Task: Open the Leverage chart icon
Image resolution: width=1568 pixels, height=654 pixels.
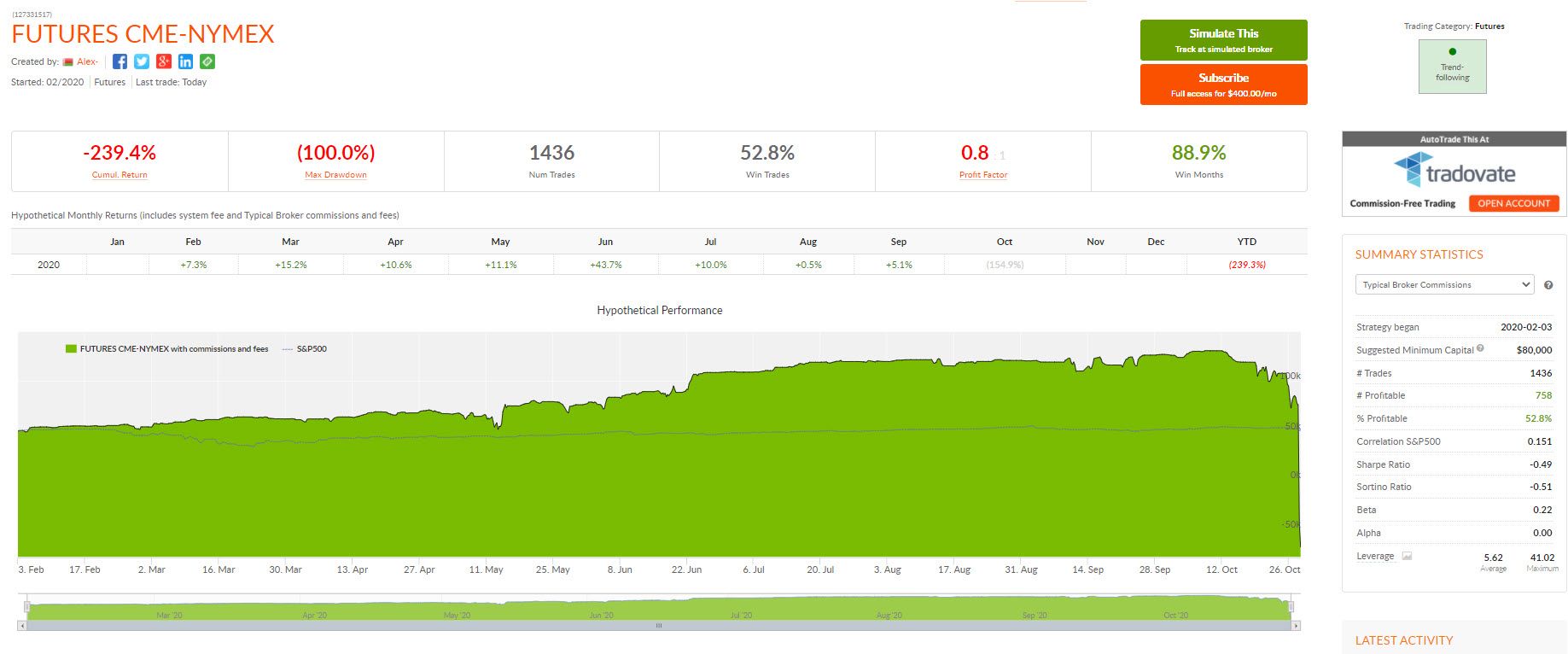Action: pos(1407,556)
